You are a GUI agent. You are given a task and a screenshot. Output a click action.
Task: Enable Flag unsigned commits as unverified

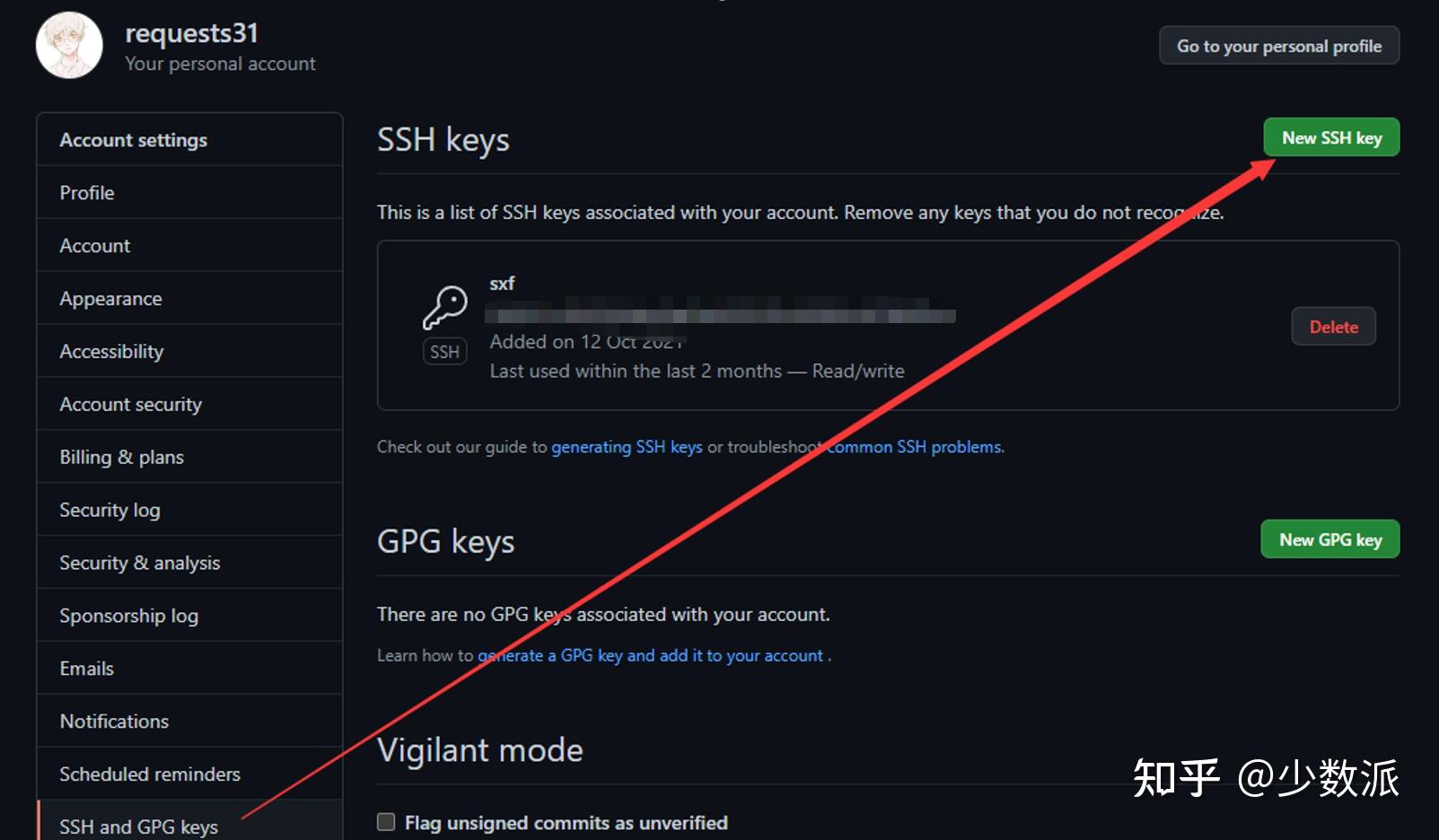click(x=386, y=822)
